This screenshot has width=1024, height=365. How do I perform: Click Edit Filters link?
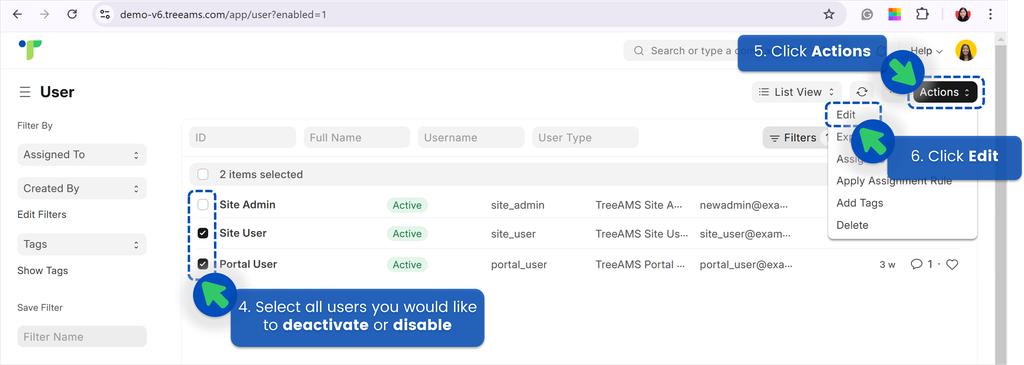(42, 214)
